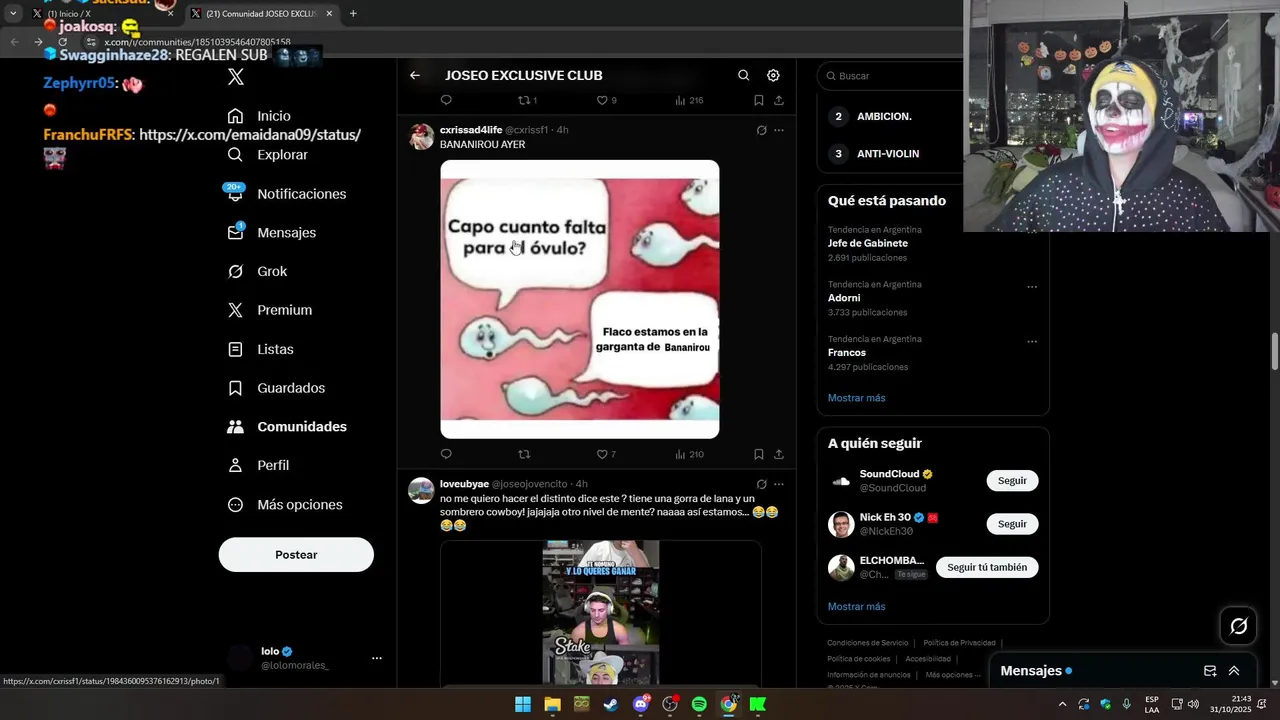Follow SoundCloud
1280x720 pixels.
[1012, 481]
